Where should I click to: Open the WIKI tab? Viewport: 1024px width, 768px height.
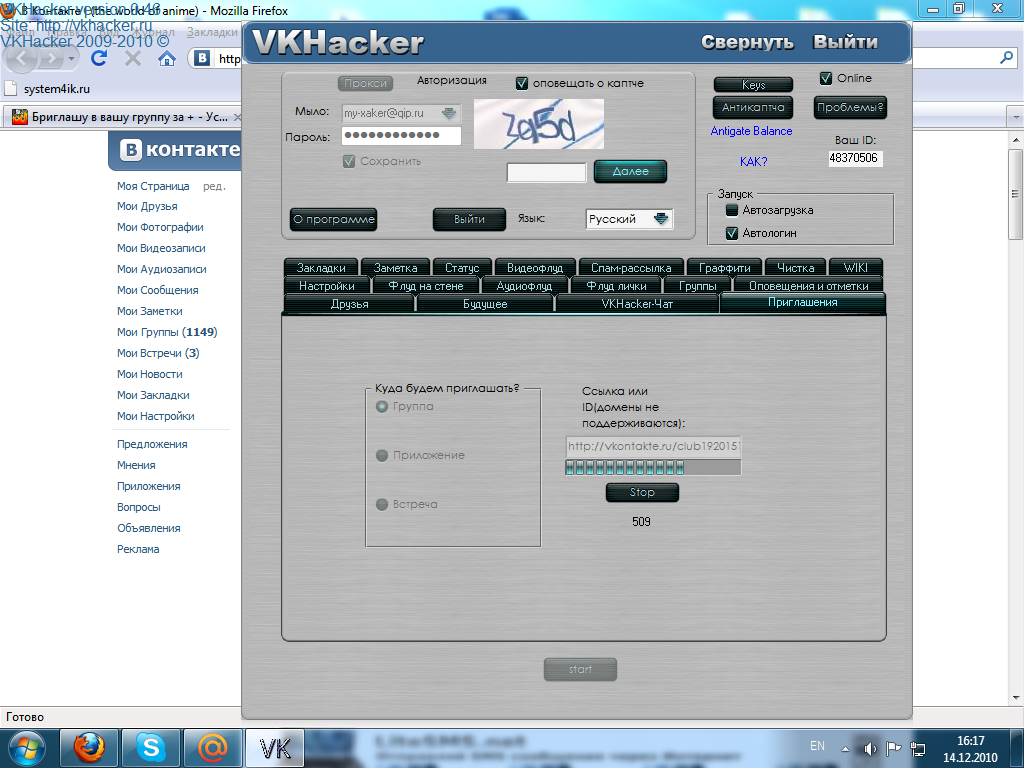tap(856, 268)
